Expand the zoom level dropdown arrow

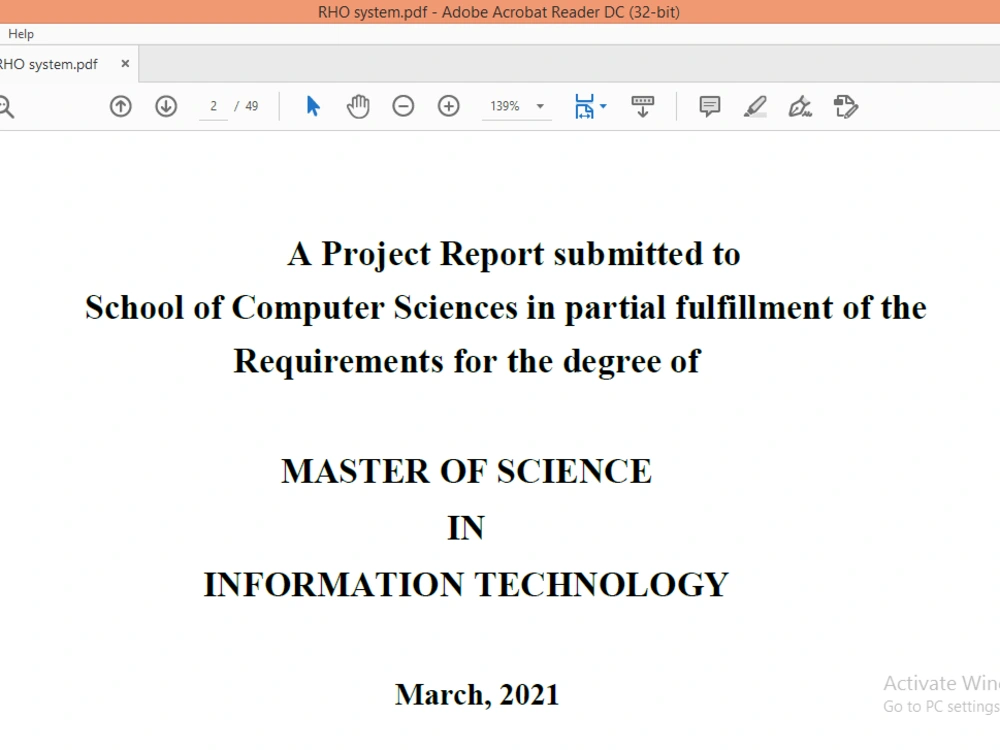(540, 107)
